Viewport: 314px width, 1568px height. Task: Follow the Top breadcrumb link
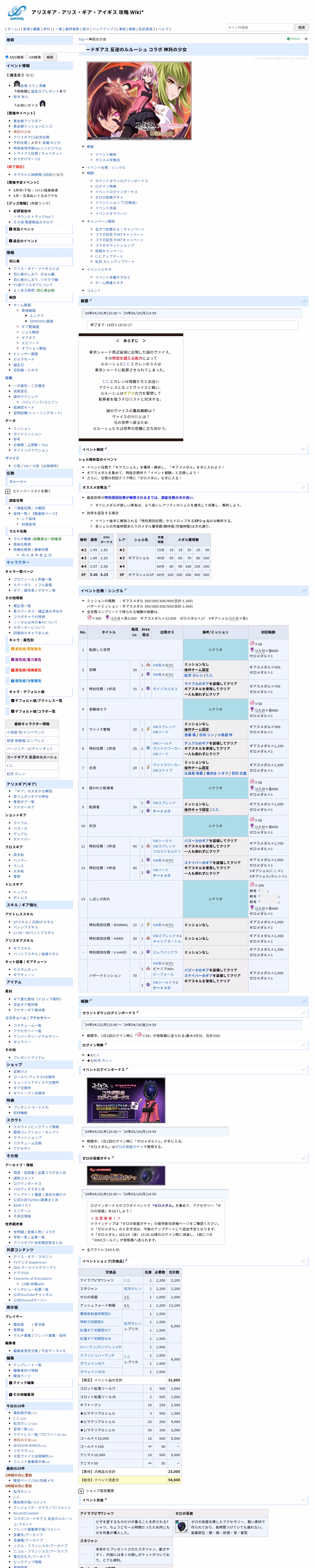click(x=81, y=39)
